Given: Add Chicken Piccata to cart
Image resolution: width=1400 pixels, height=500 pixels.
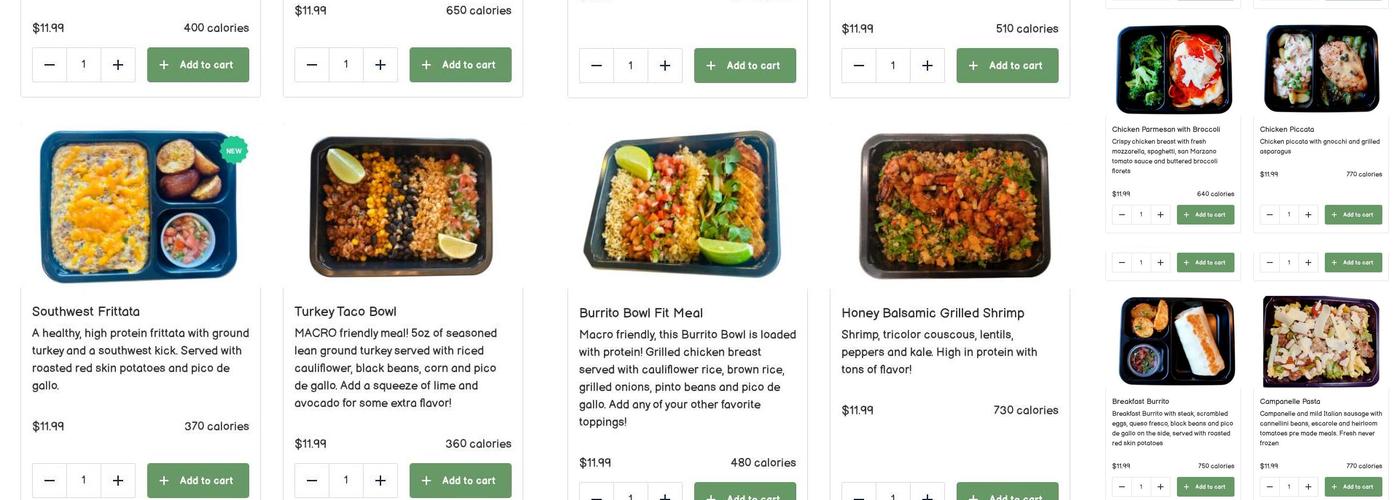Looking at the screenshot, I should [x=1353, y=214].
